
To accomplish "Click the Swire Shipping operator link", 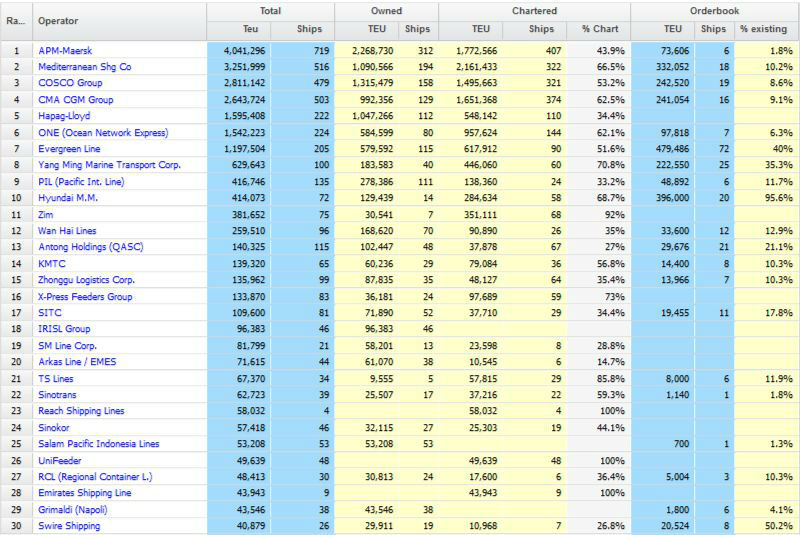I will point(69,526).
